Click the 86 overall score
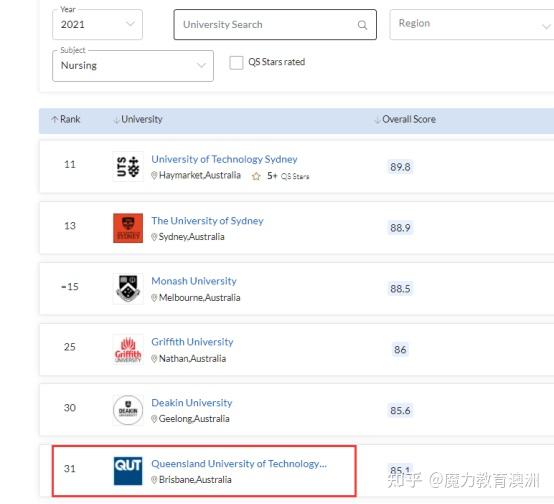The image size is (554, 504). click(x=400, y=350)
